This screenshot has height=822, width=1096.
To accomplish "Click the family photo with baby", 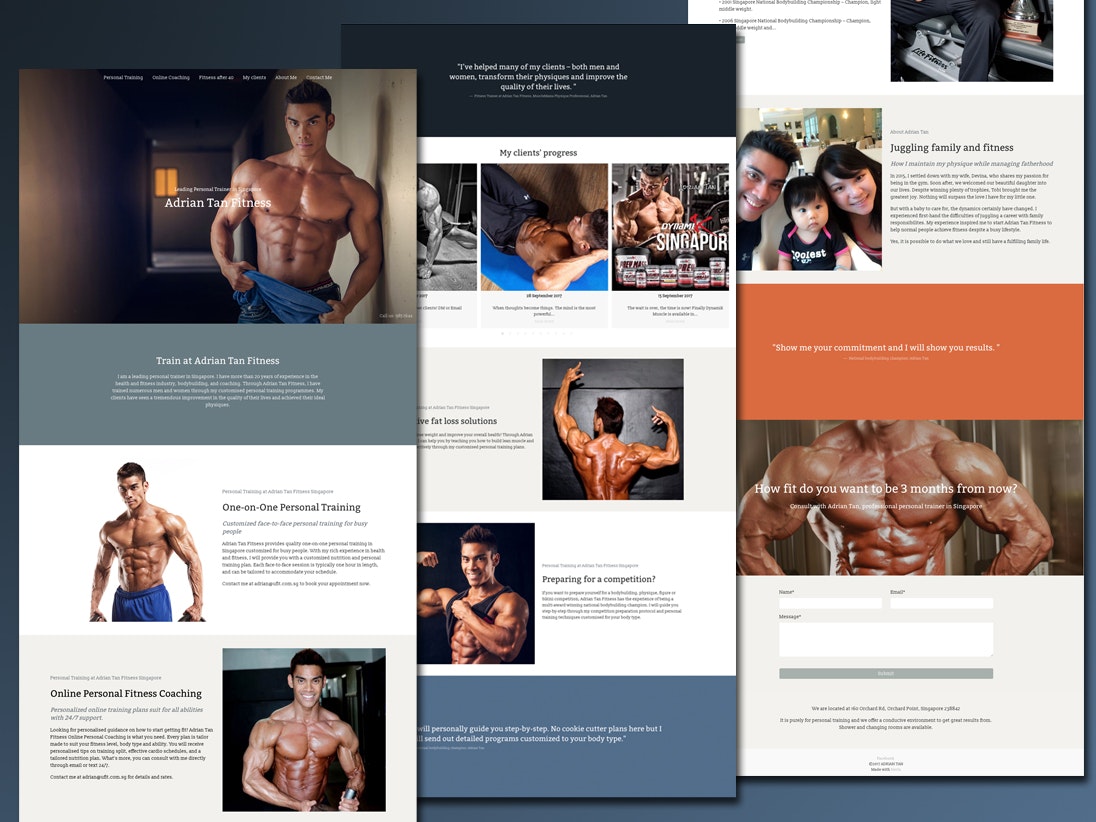I will tap(809, 189).
